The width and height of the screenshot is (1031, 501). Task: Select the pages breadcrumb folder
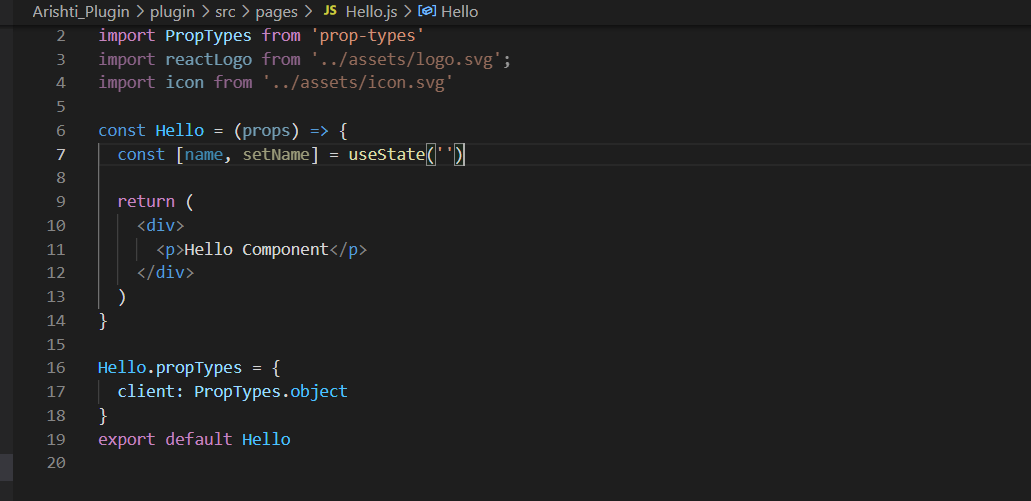pos(276,11)
